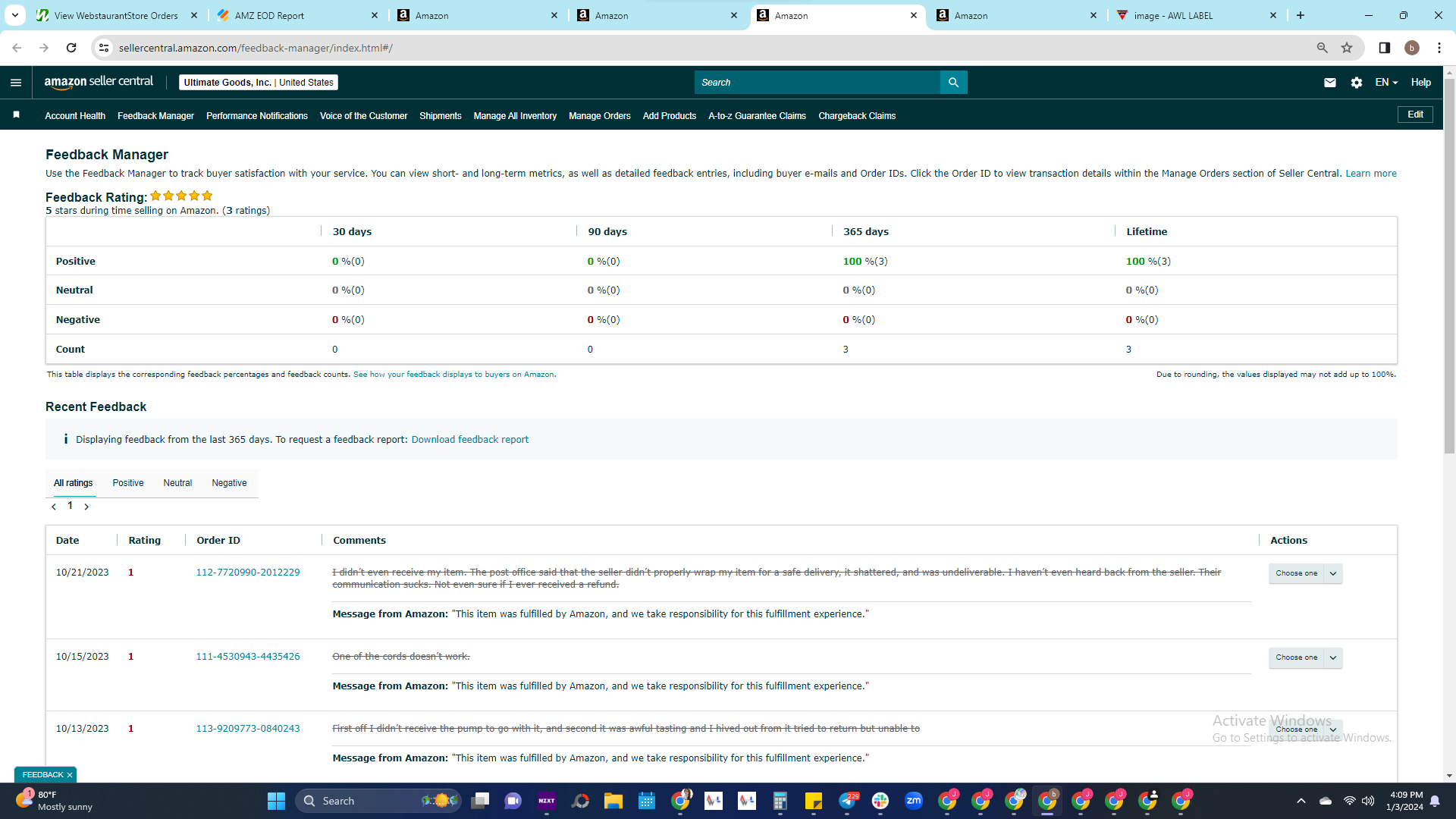Click into the Seller Central search field
Screen dimensions: 1456x819
click(817, 83)
